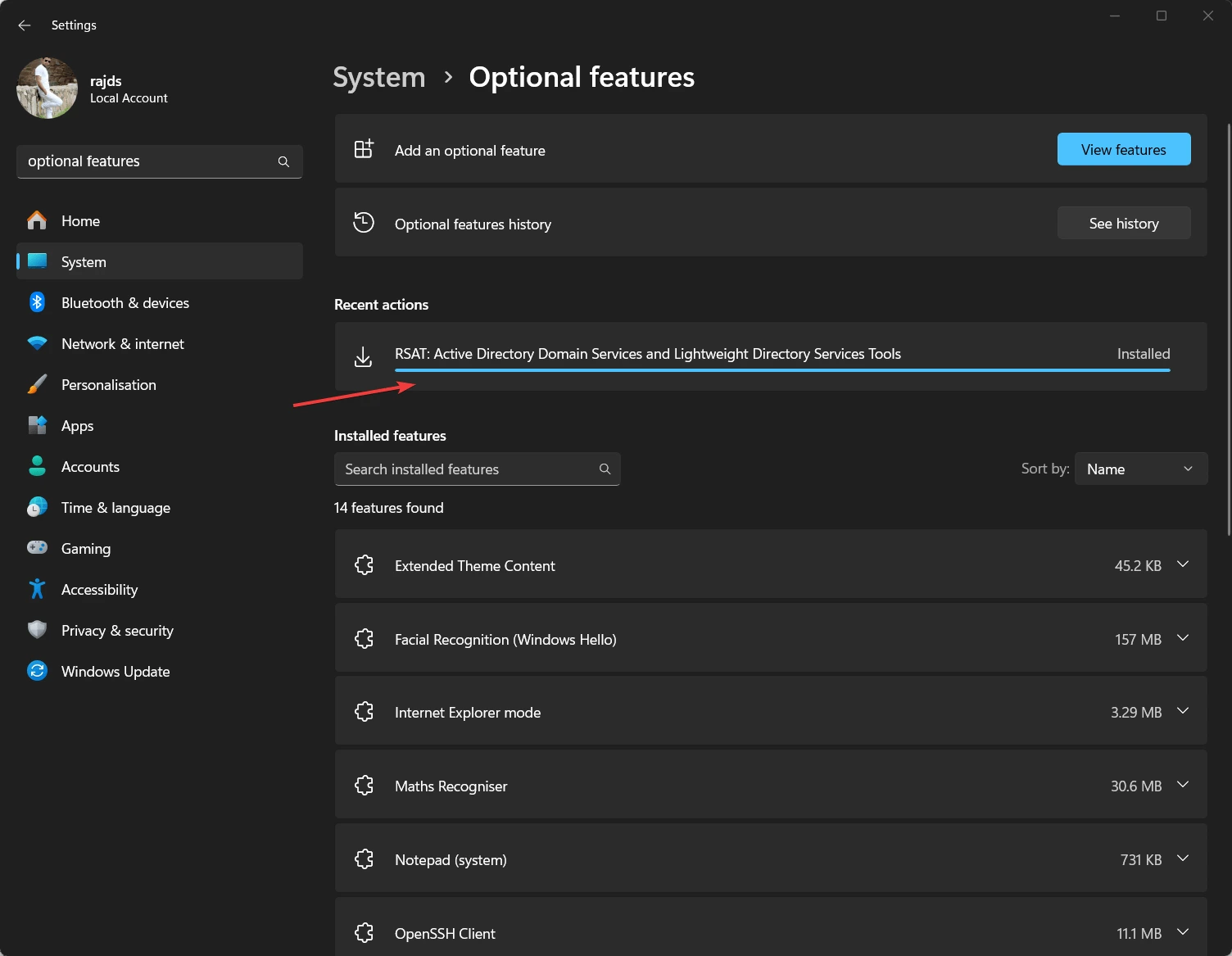Open the rajds profile picture
The height and width of the screenshot is (956, 1232).
[x=48, y=88]
